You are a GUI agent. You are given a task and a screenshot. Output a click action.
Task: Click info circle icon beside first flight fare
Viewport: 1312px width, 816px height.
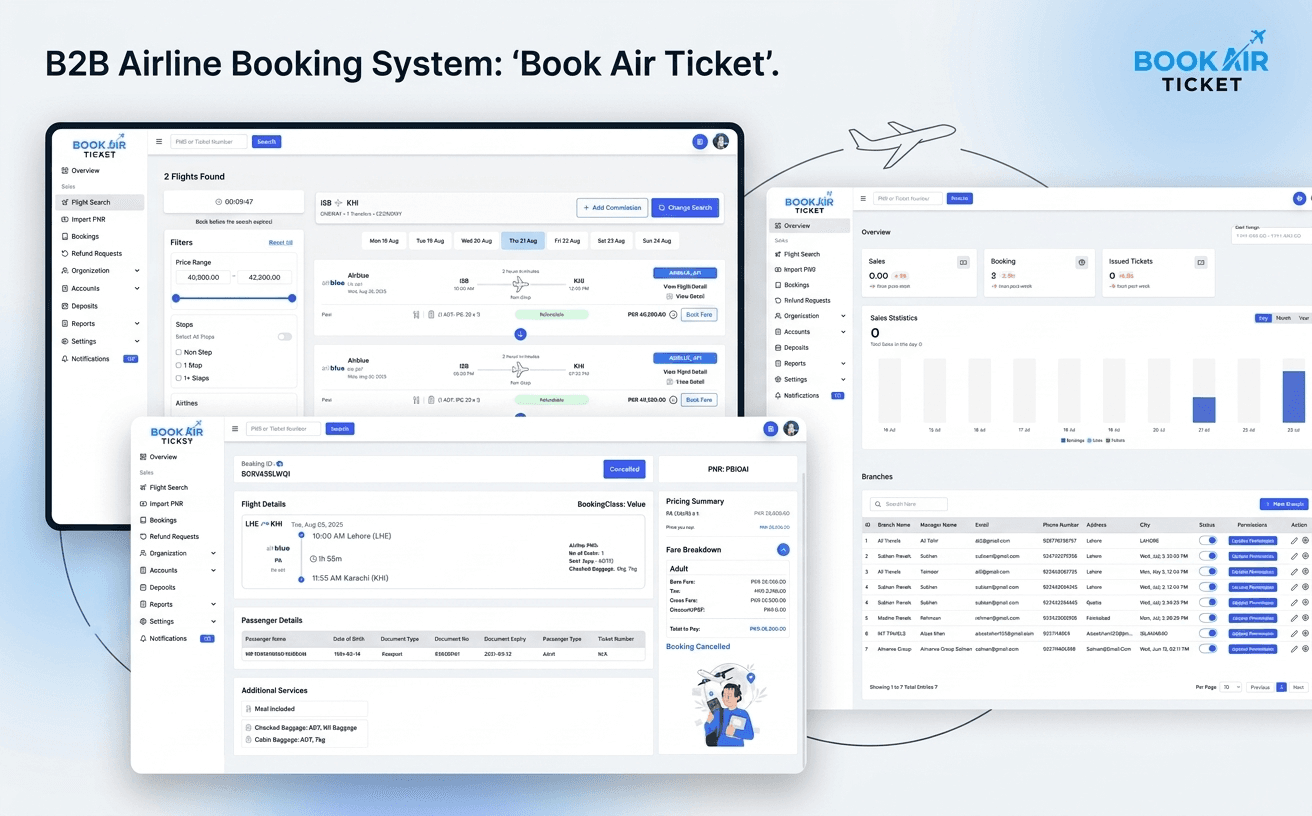click(673, 315)
